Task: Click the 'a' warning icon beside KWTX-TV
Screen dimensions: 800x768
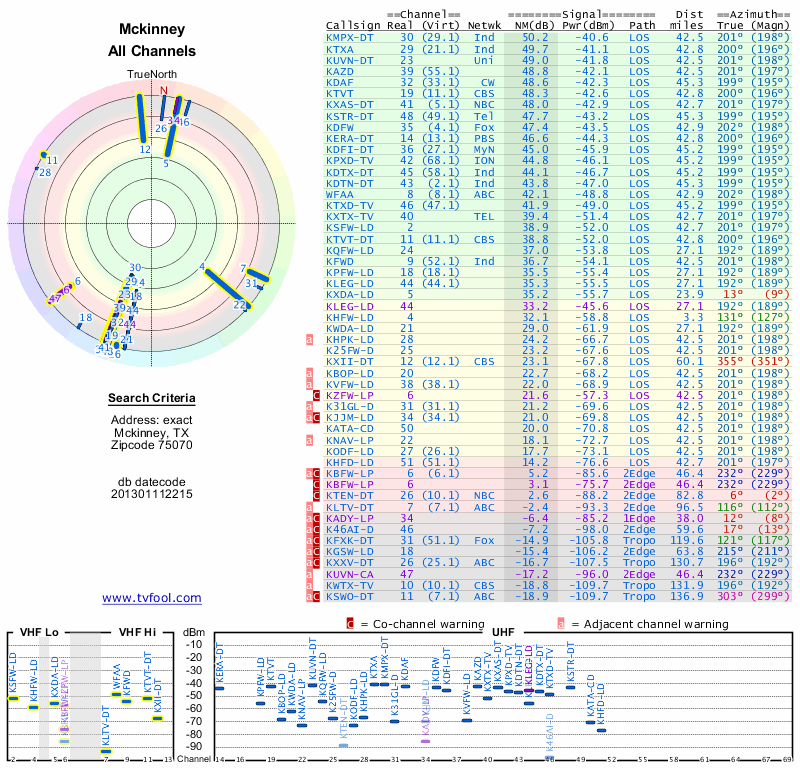Action: click(309, 585)
